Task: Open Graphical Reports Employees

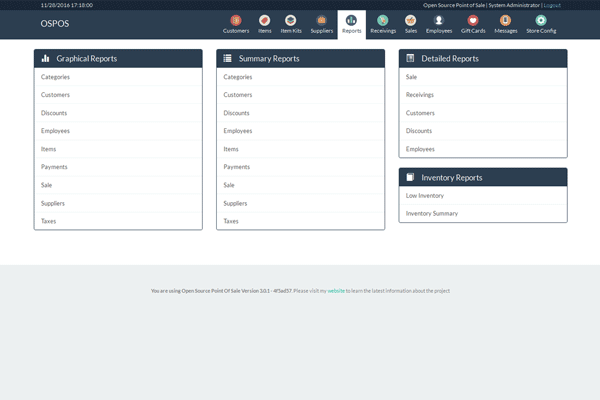Action: pyautogui.click(x=118, y=131)
